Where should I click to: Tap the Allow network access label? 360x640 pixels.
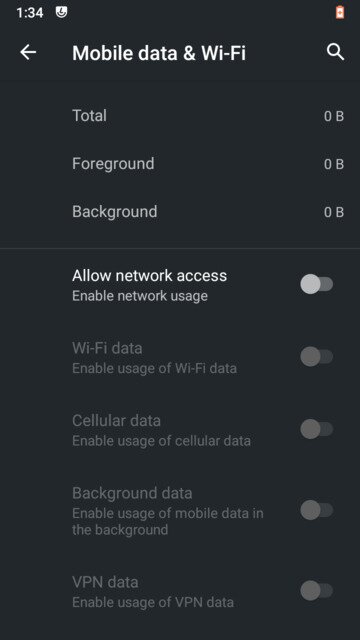click(149, 276)
